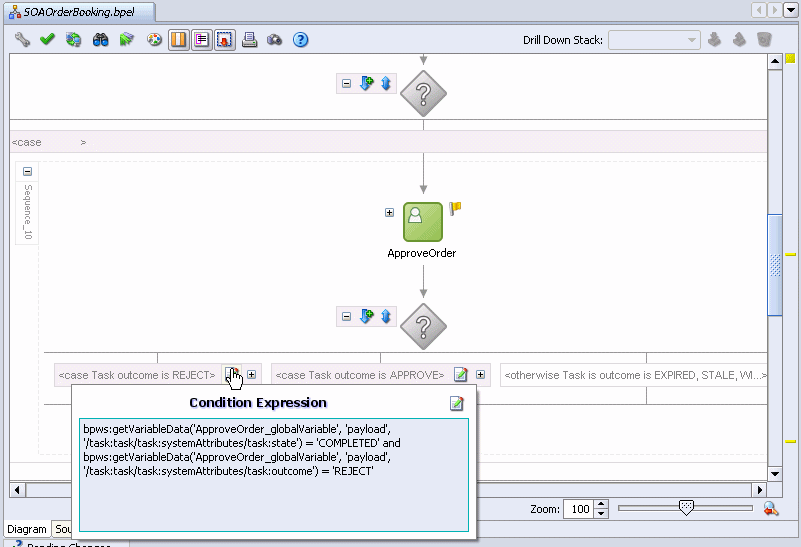Expand the REJECT case plus icon
The image size is (801, 547).
point(251,374)
